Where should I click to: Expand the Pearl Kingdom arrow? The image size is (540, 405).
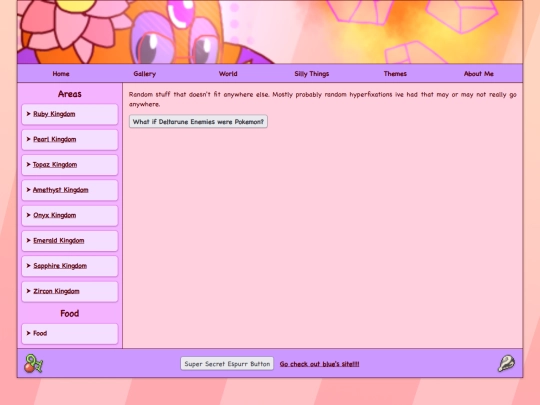point(29,139)
